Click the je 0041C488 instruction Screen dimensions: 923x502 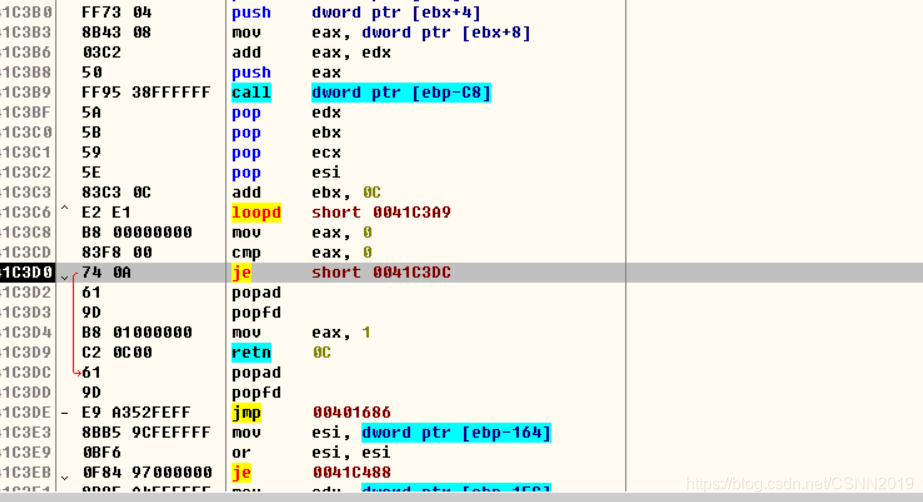click(311, 473)
